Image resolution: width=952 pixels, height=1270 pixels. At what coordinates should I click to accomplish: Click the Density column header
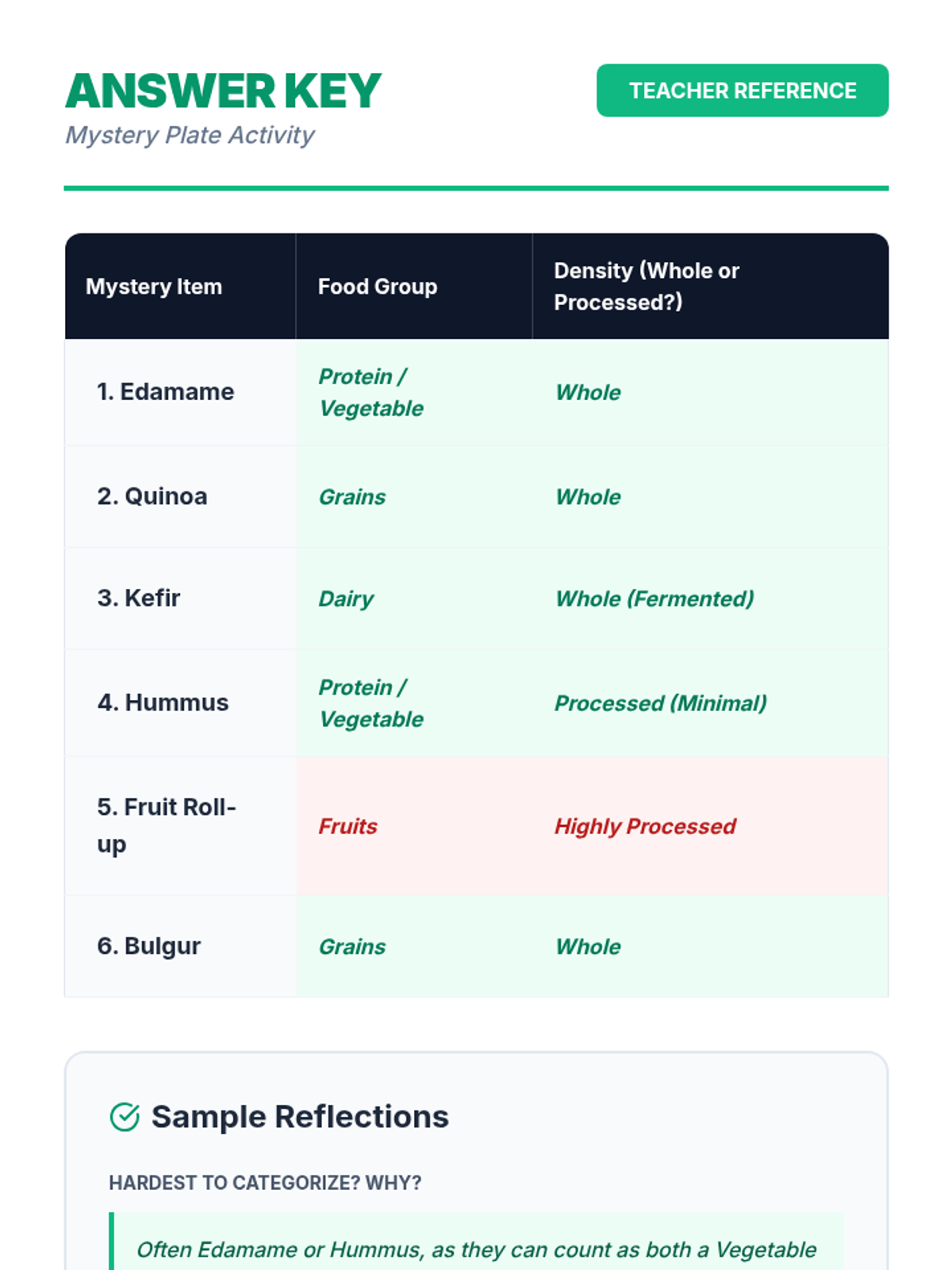646,287
